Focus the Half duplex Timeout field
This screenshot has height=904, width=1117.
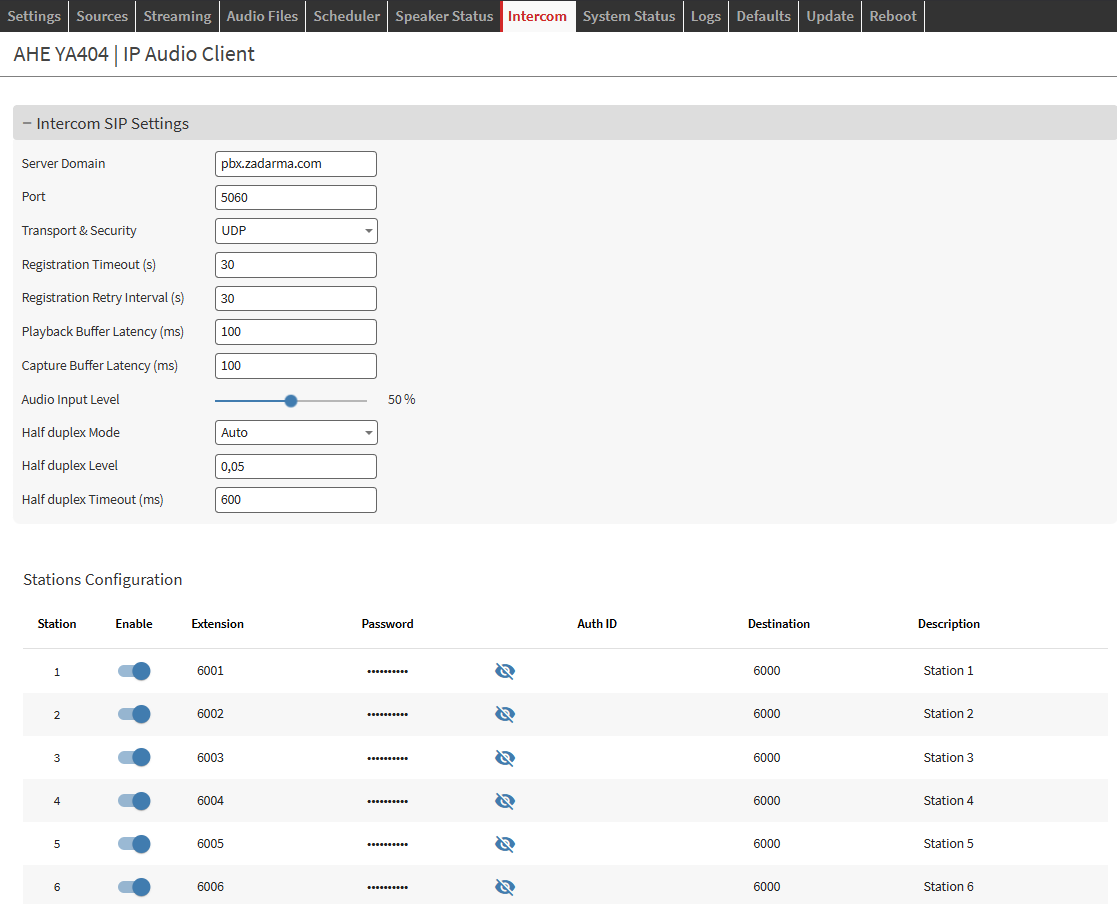[x=296, y=500]
